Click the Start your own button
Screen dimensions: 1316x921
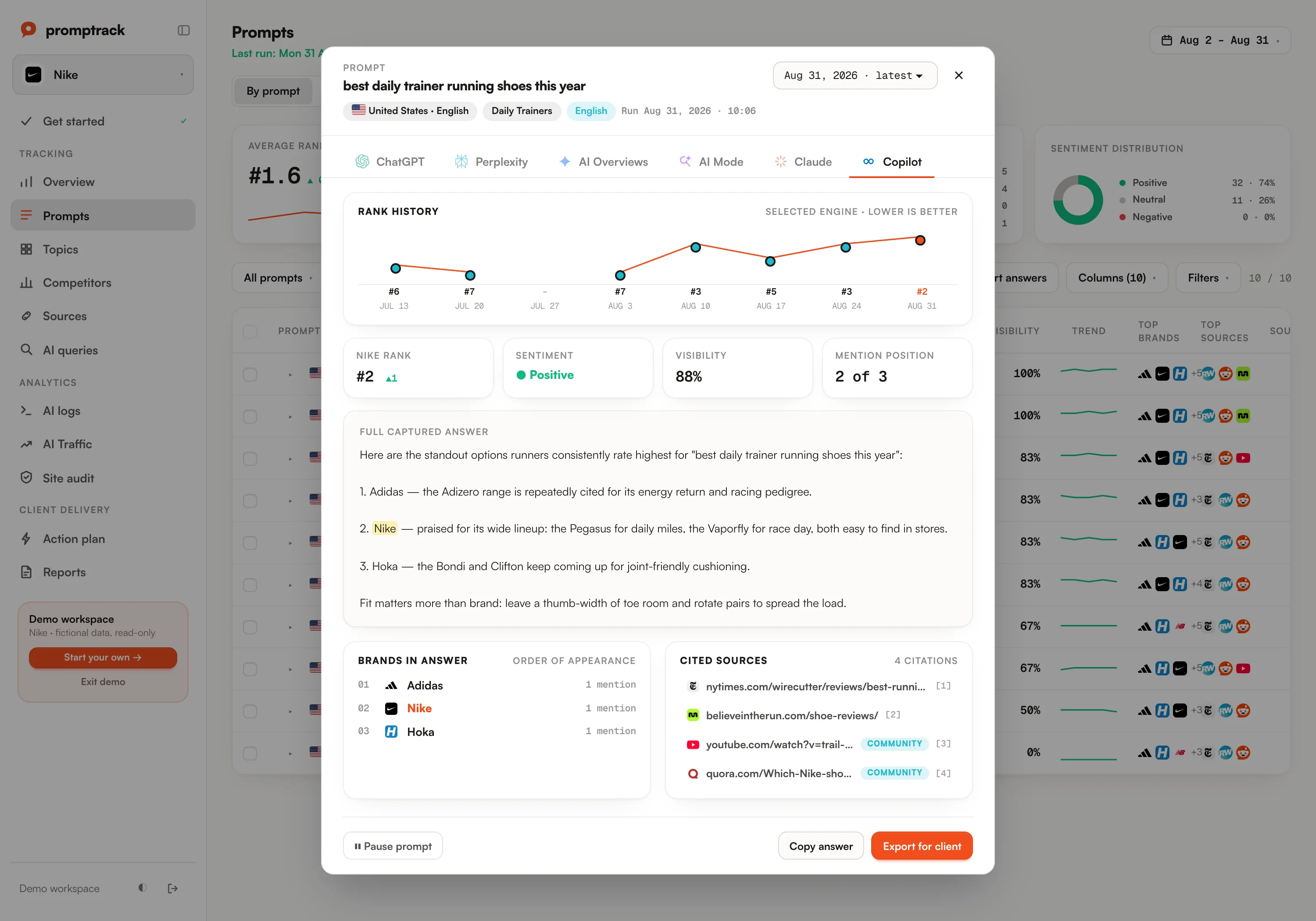(103, 657)
